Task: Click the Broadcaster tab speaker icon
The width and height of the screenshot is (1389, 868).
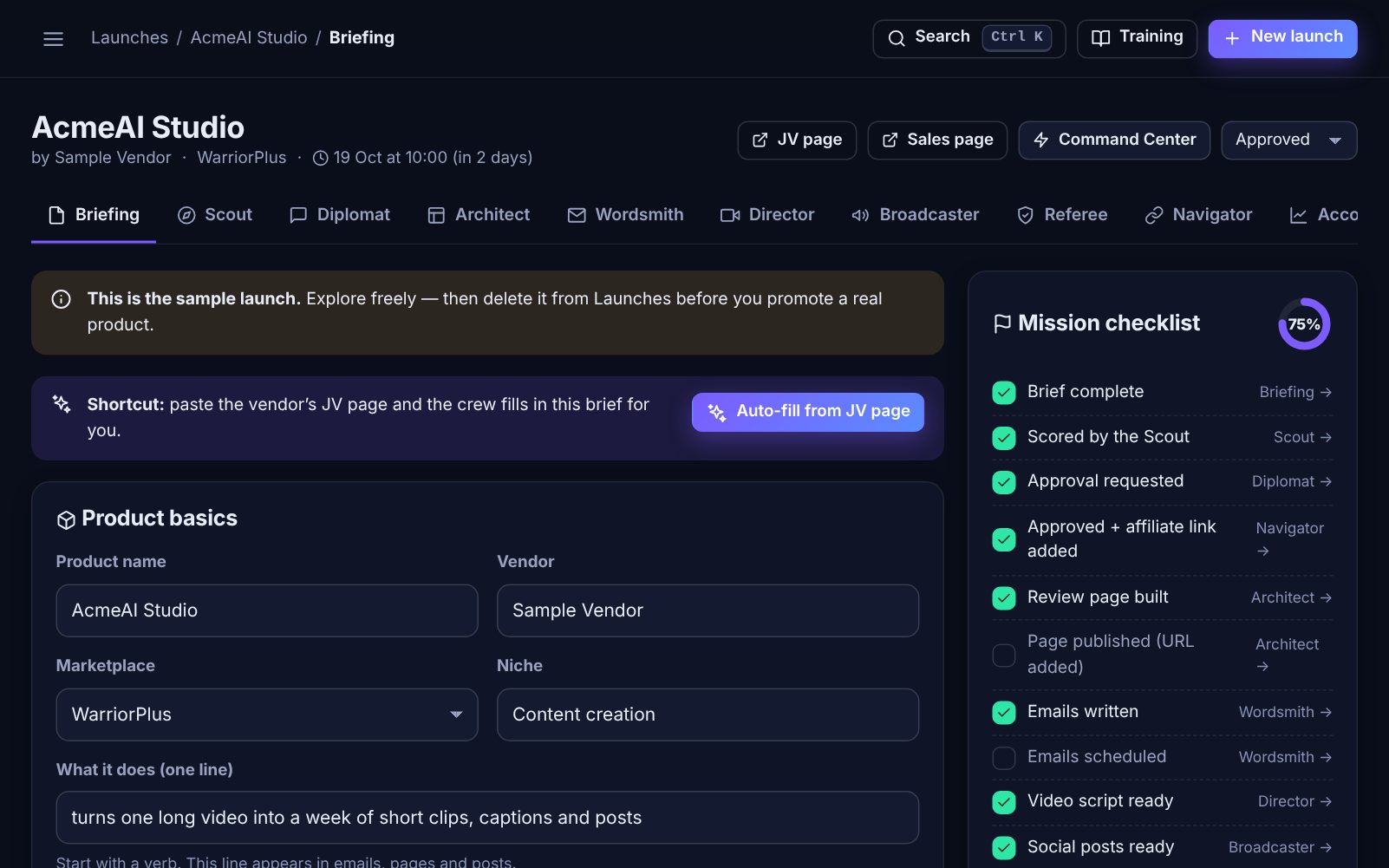Action: point(860,215)
